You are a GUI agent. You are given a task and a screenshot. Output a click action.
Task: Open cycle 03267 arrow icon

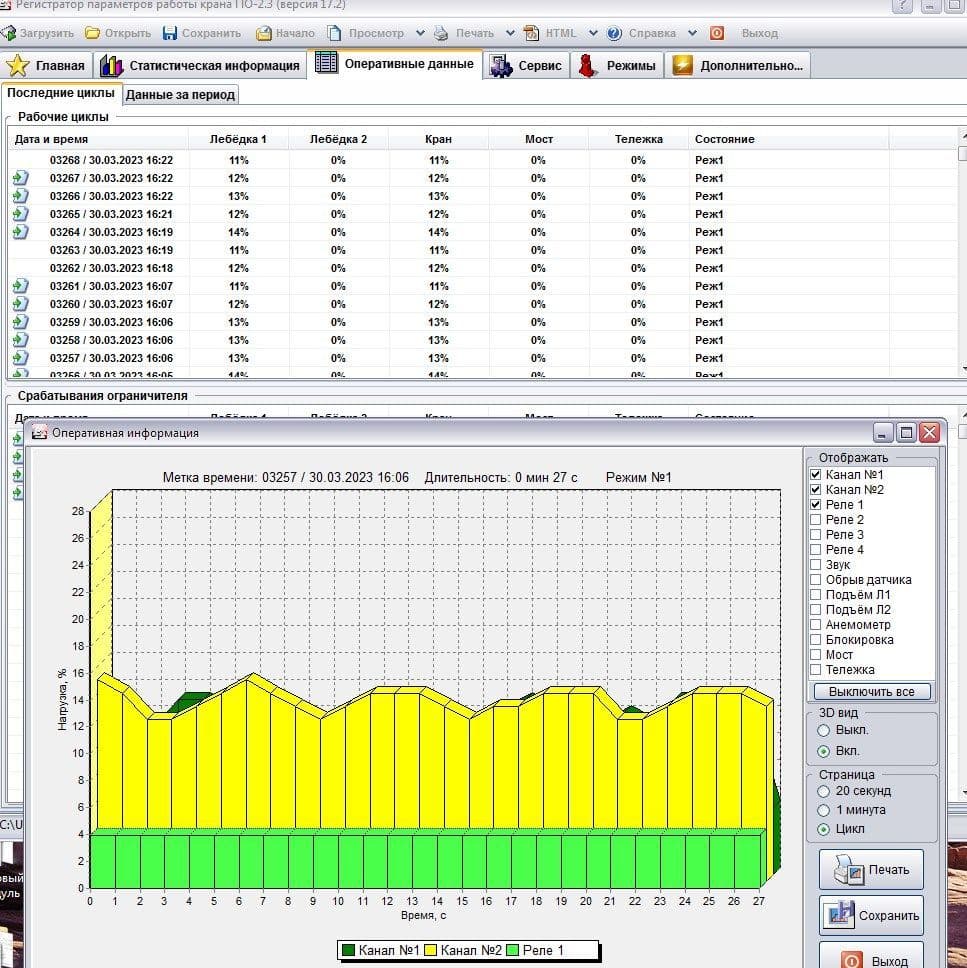point(20,178)
